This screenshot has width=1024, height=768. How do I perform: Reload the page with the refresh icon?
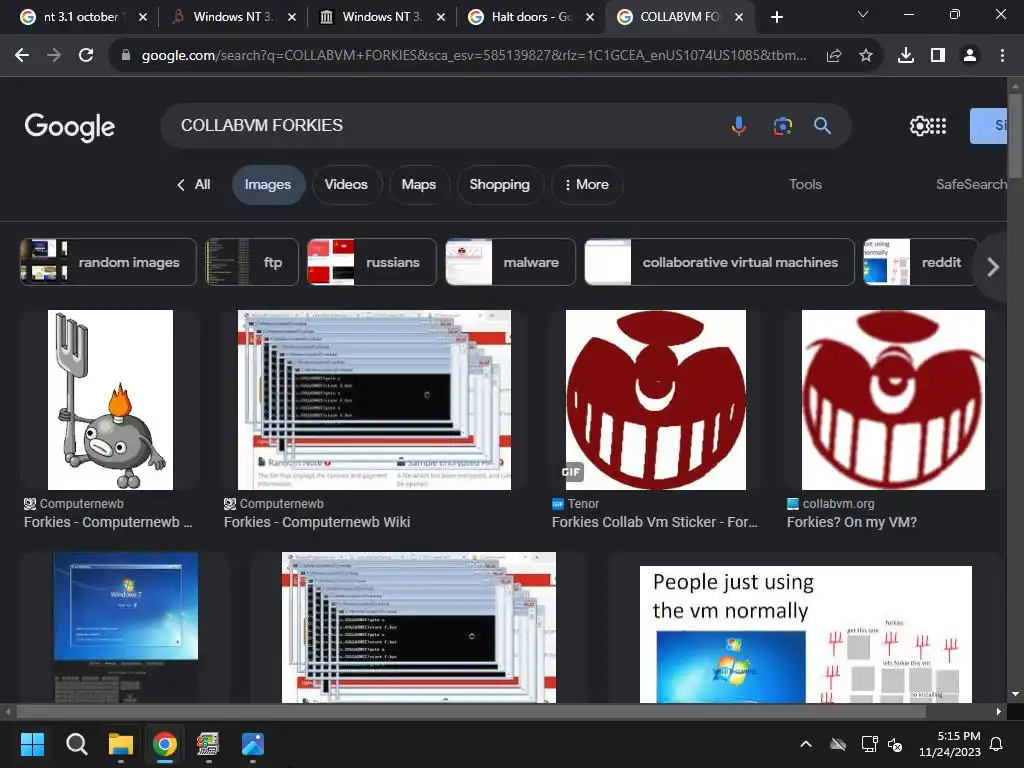click(x=86, y=56)
